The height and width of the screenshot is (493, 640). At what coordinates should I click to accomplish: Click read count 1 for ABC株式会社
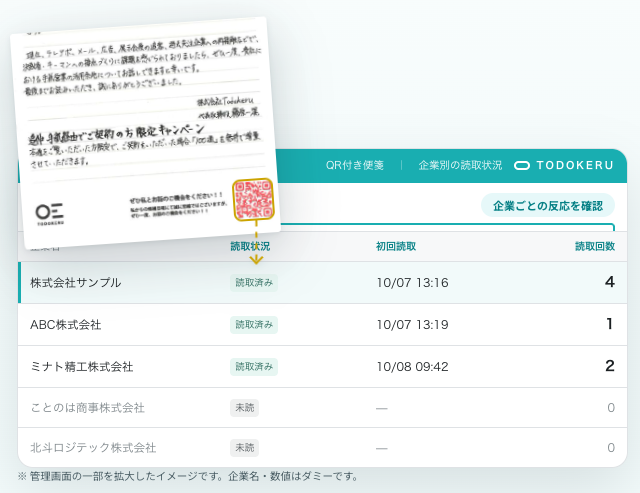pos(610,324)
